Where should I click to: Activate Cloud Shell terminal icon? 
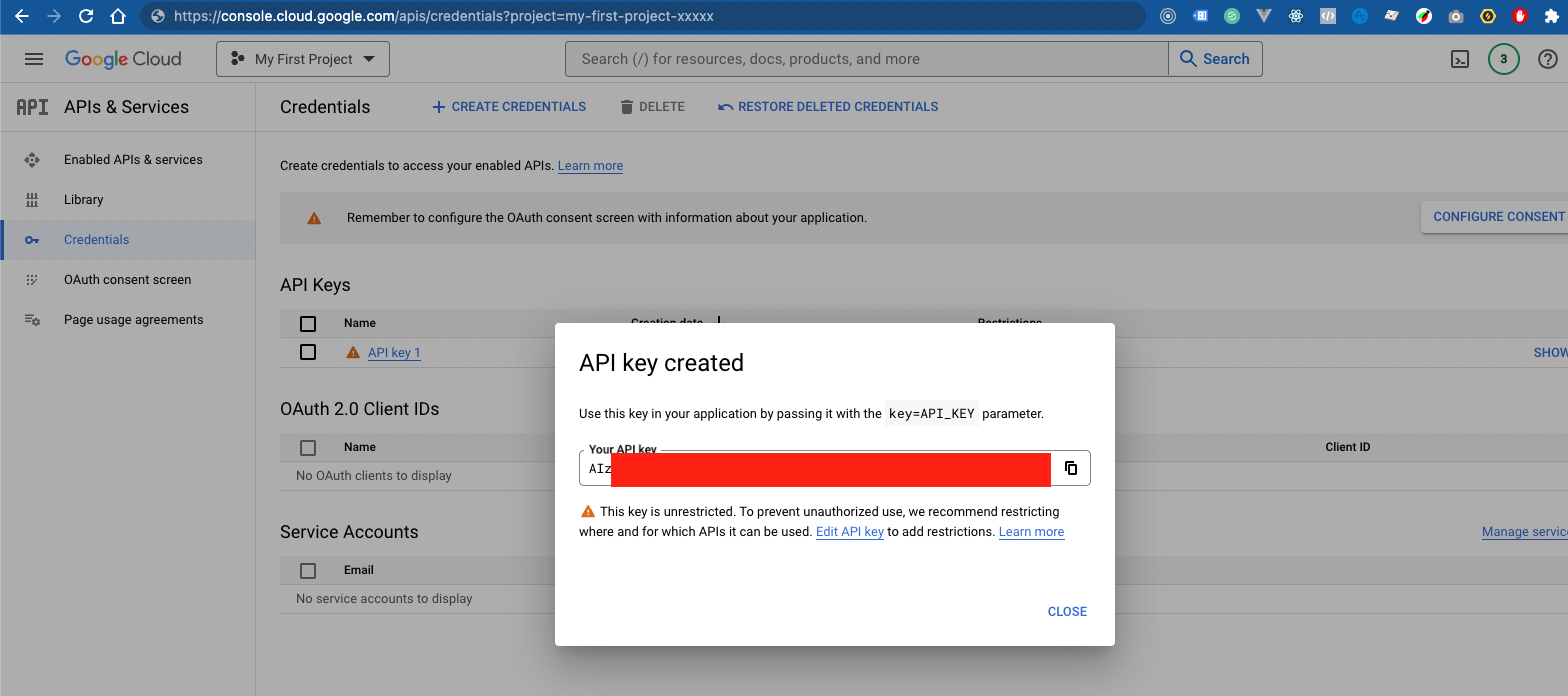[1459, 59]
